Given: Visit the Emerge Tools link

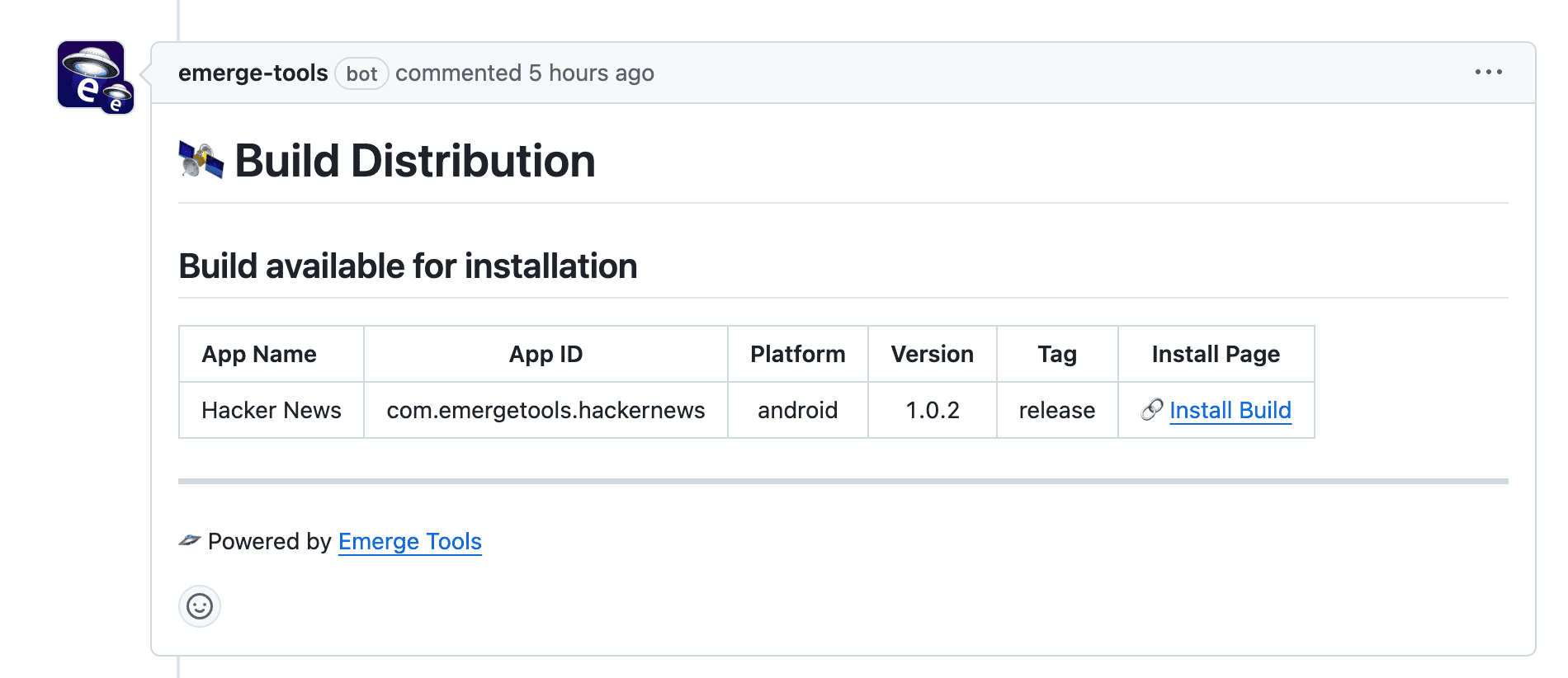Looking at the screenshot, I should [409, 541].
